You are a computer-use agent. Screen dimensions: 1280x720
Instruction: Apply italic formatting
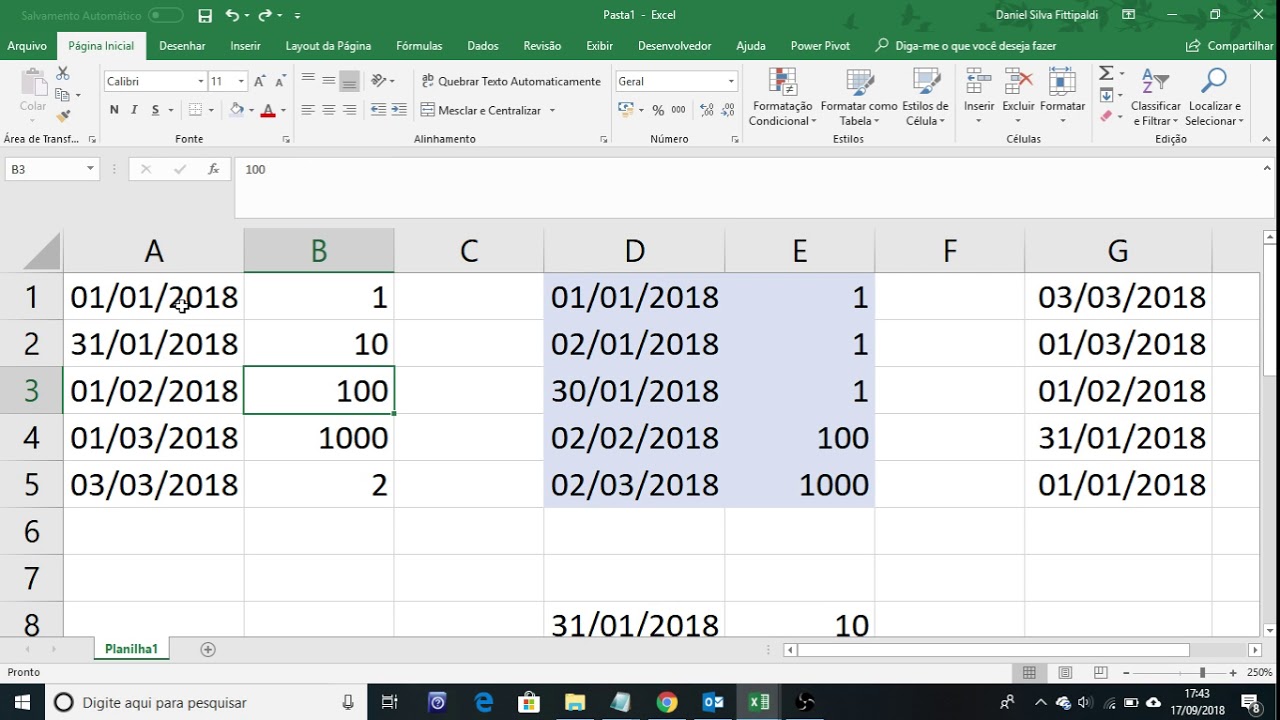point(134,110)
